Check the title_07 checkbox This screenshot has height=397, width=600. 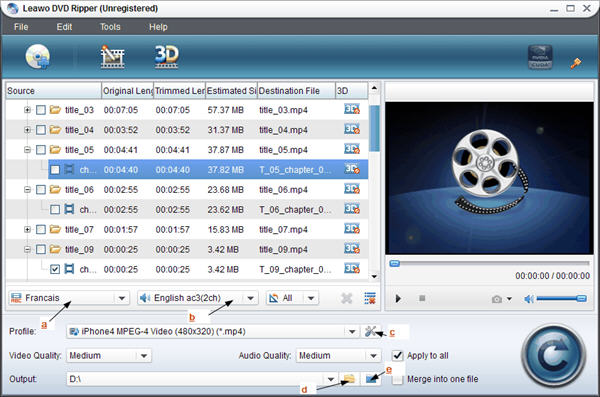tap(41, 230)
